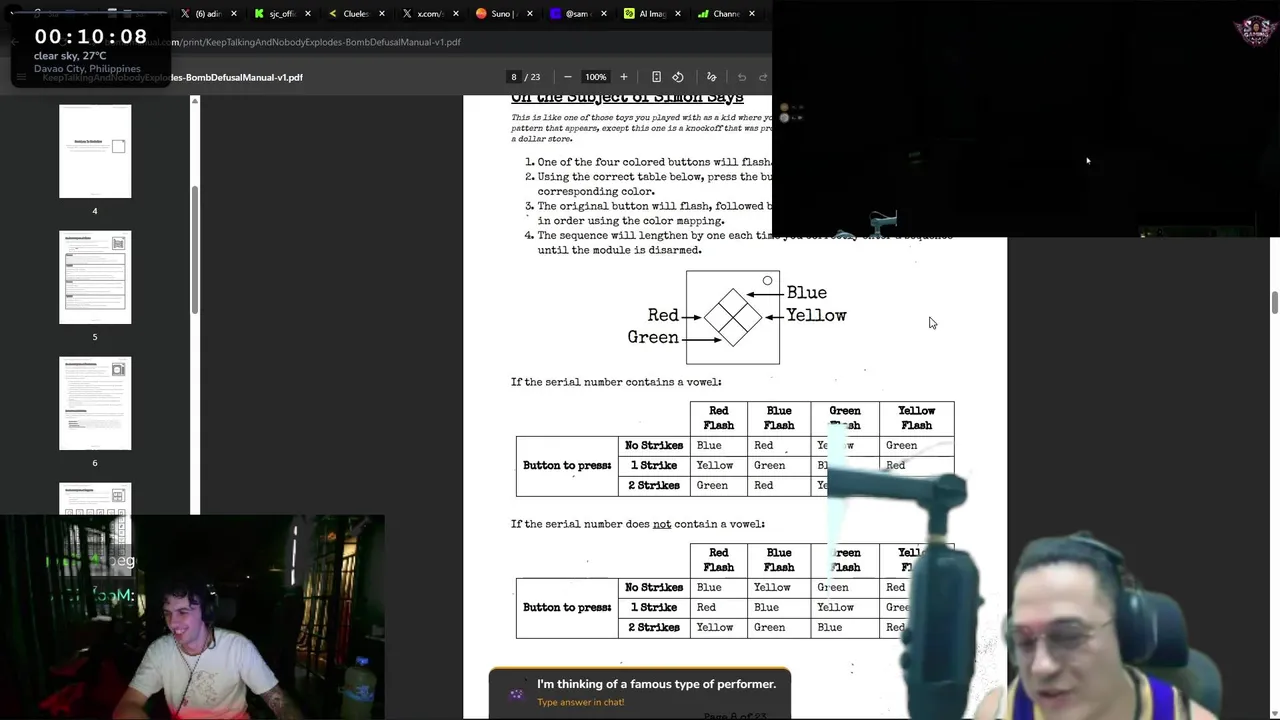Select page 6 thumbnail in sidebar

pos(95,403)
